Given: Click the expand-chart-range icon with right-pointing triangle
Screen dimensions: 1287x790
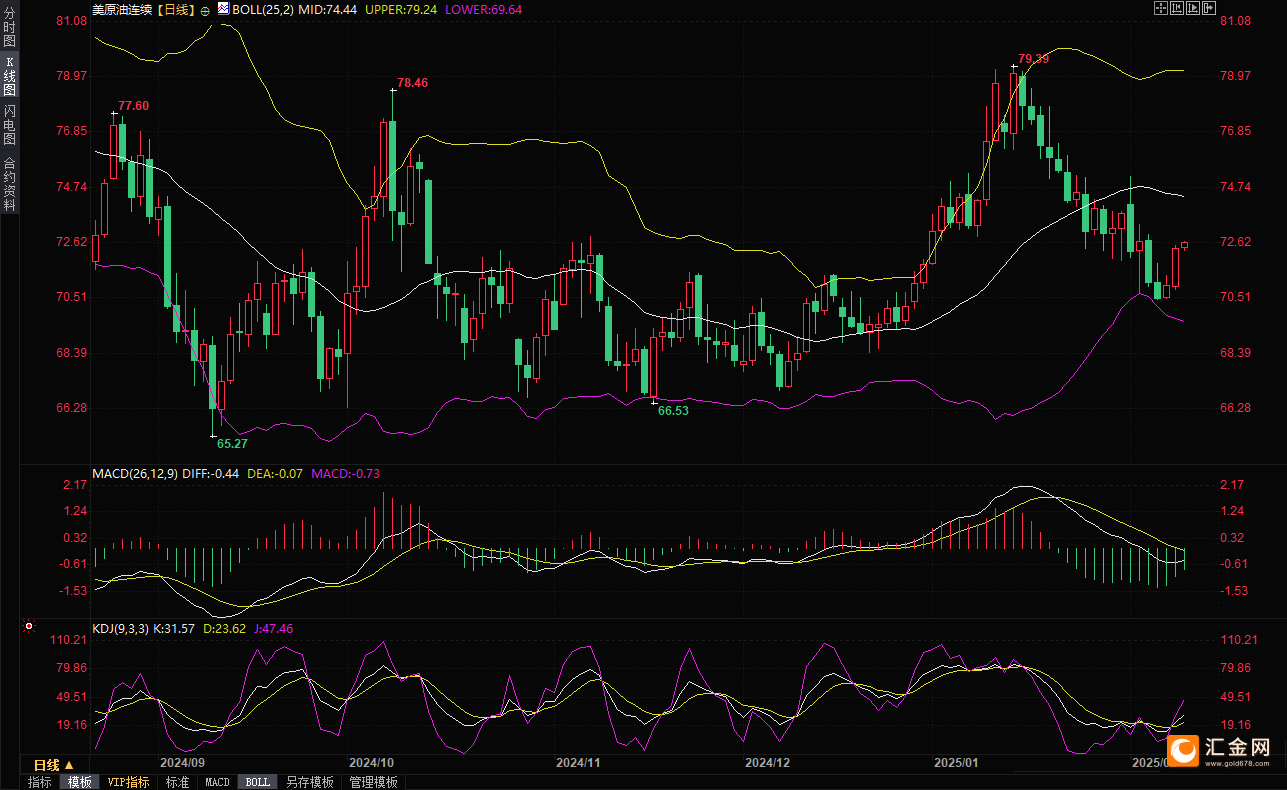Looking at the screenshot, I should click(1193, 8).
